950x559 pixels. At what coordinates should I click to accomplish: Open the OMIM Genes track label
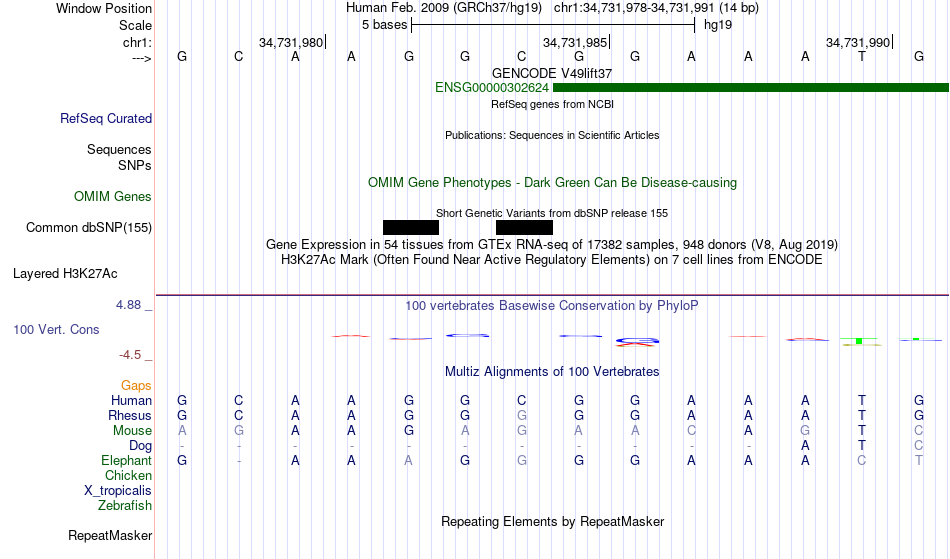coord(112,197)
